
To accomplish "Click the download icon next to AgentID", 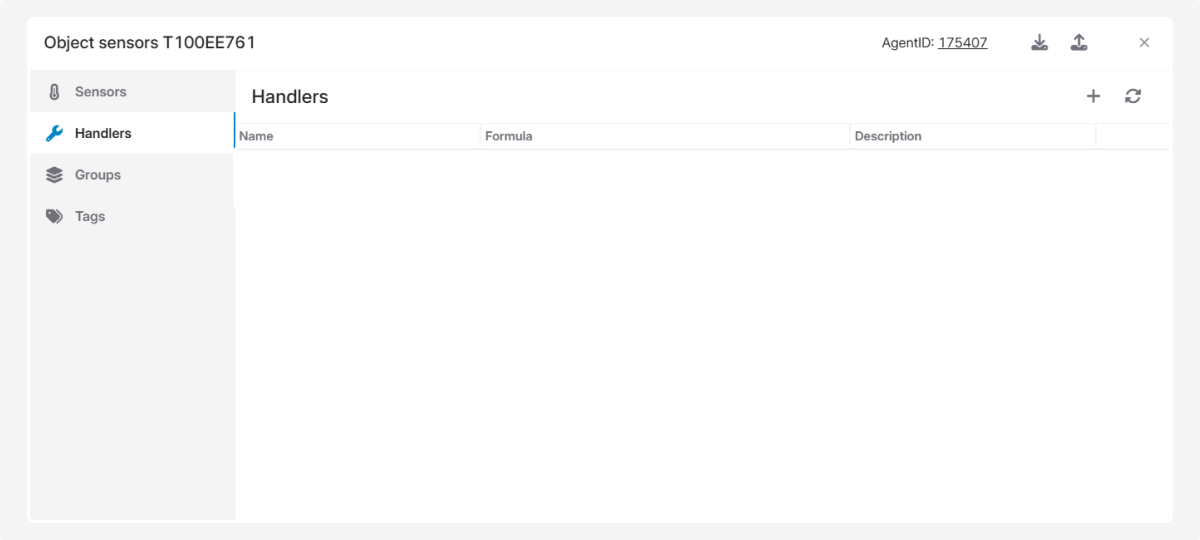I will point(1040,42).
